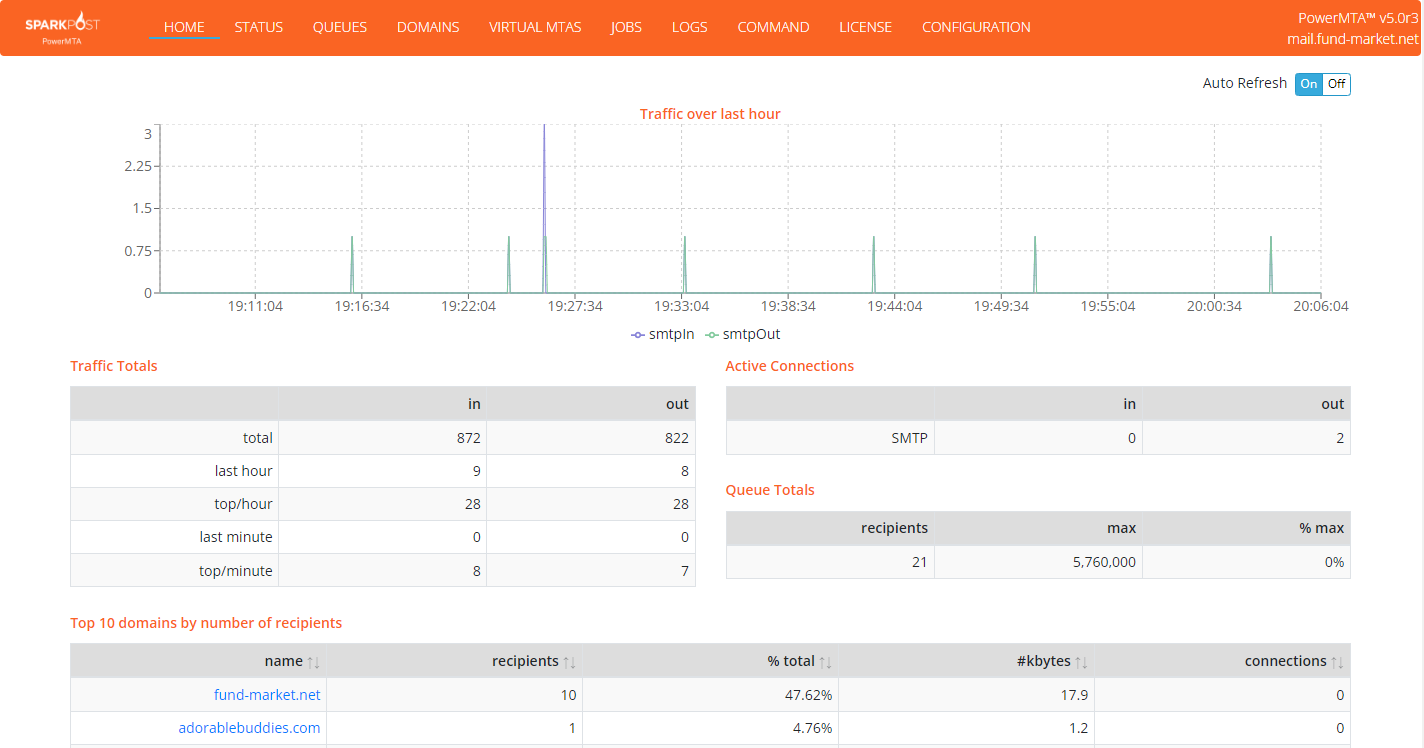Click the SMTP row label
Image resolution: width=1424 pixels, height=748 pixels.
pyautogui.click(x=910, y=438)
